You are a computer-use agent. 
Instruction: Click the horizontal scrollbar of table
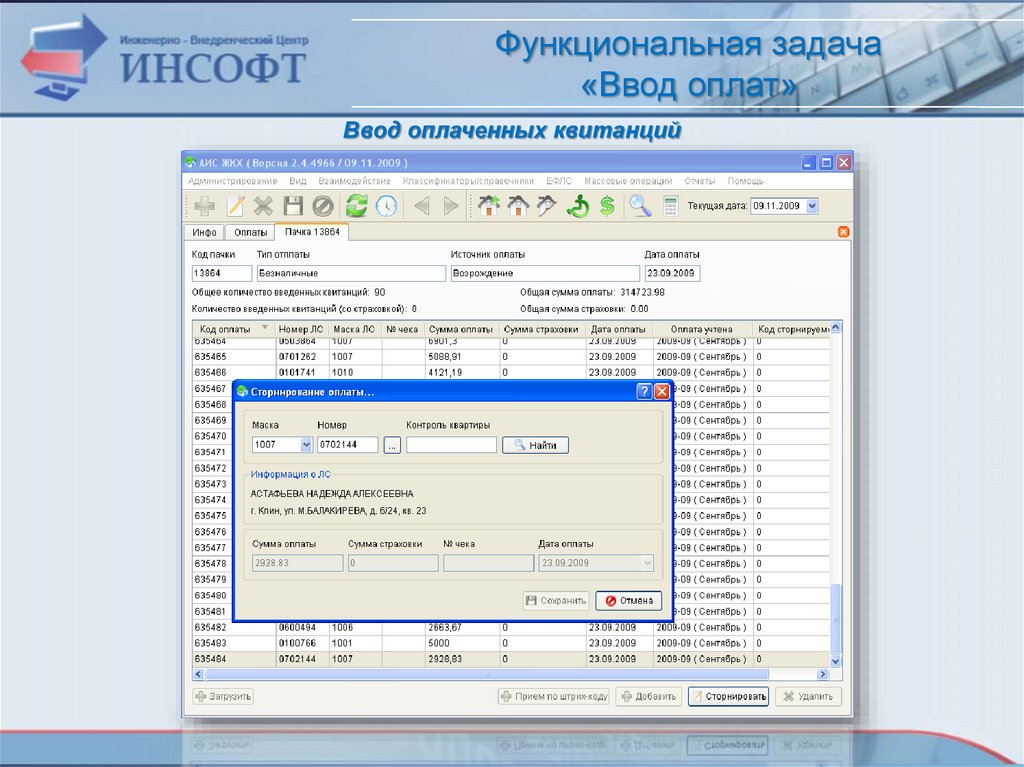coord(487,674)
